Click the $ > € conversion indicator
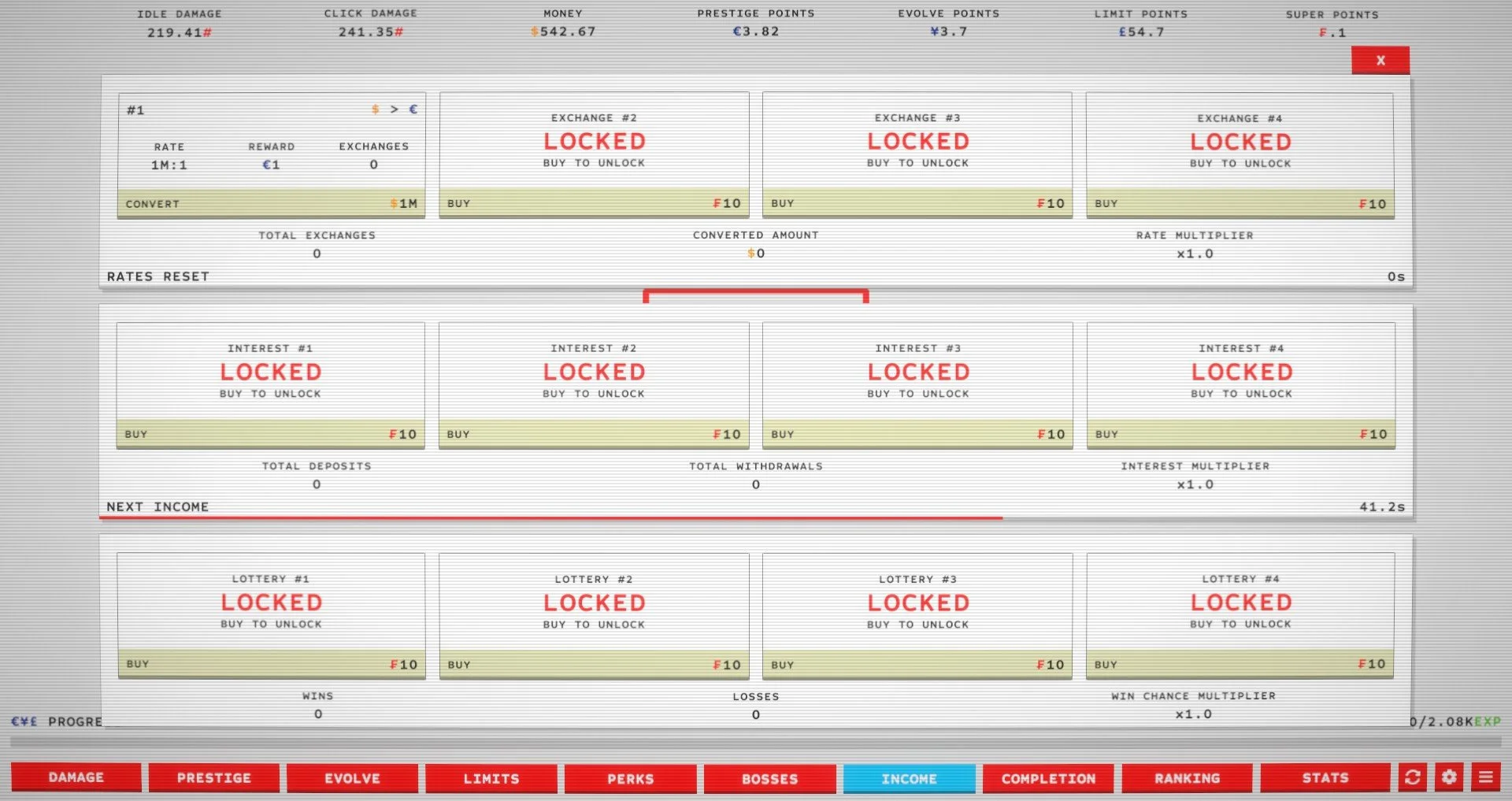1512x801 pixels. [x=395, y=109]
